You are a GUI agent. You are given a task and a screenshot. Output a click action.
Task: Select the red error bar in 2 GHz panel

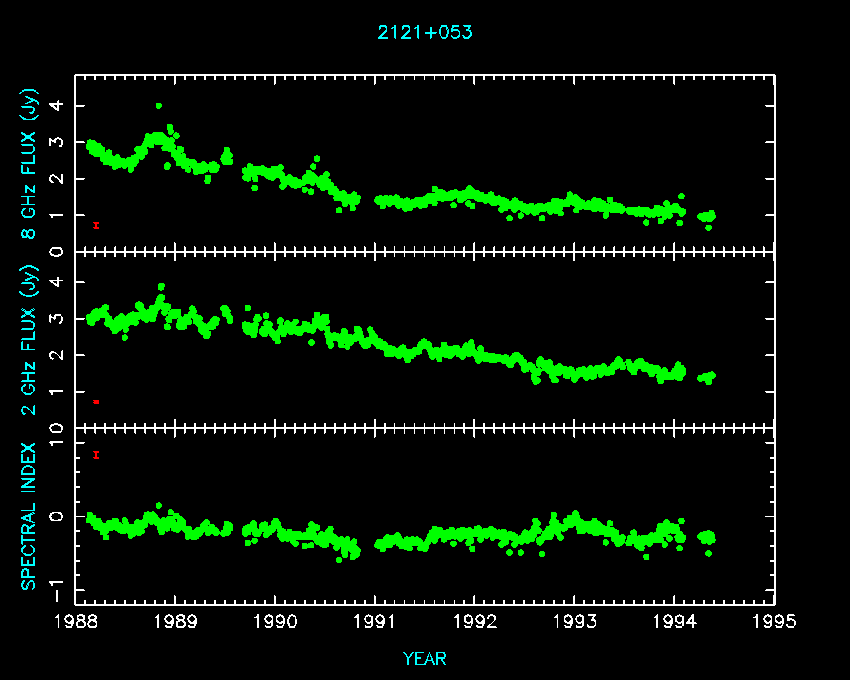coord(96,401)
